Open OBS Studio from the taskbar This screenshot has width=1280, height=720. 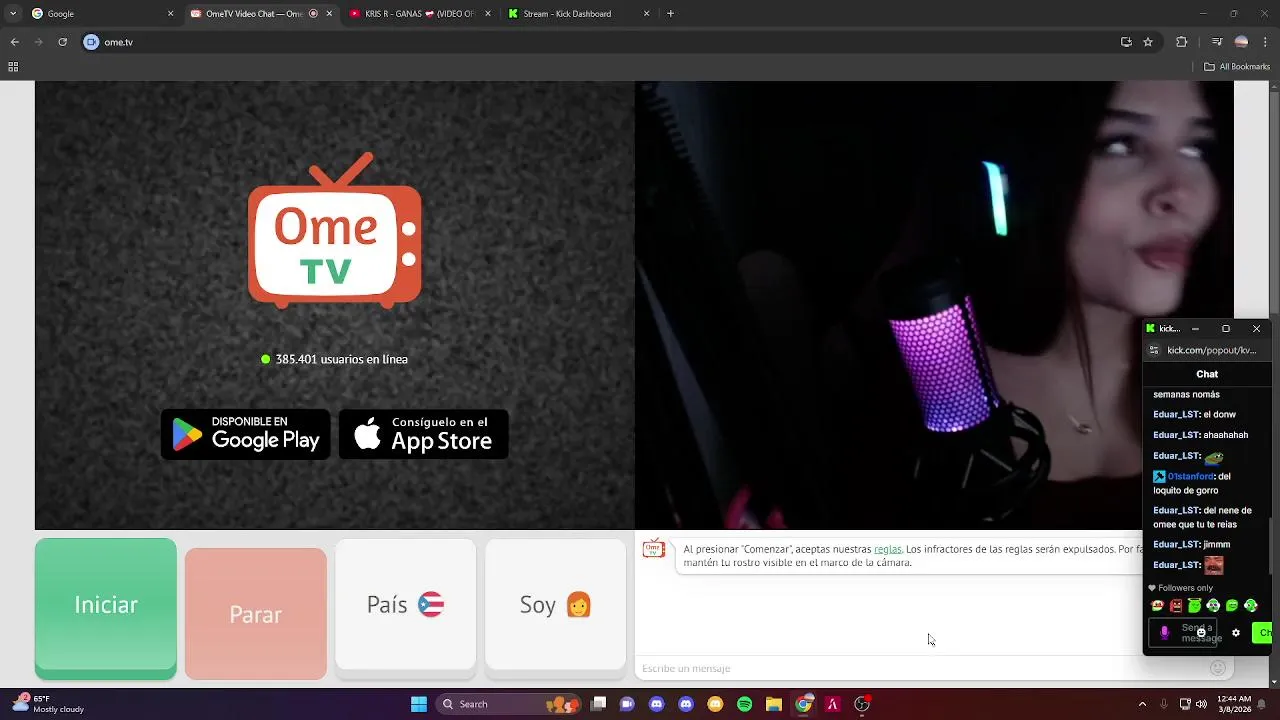(x=862, y=704)
